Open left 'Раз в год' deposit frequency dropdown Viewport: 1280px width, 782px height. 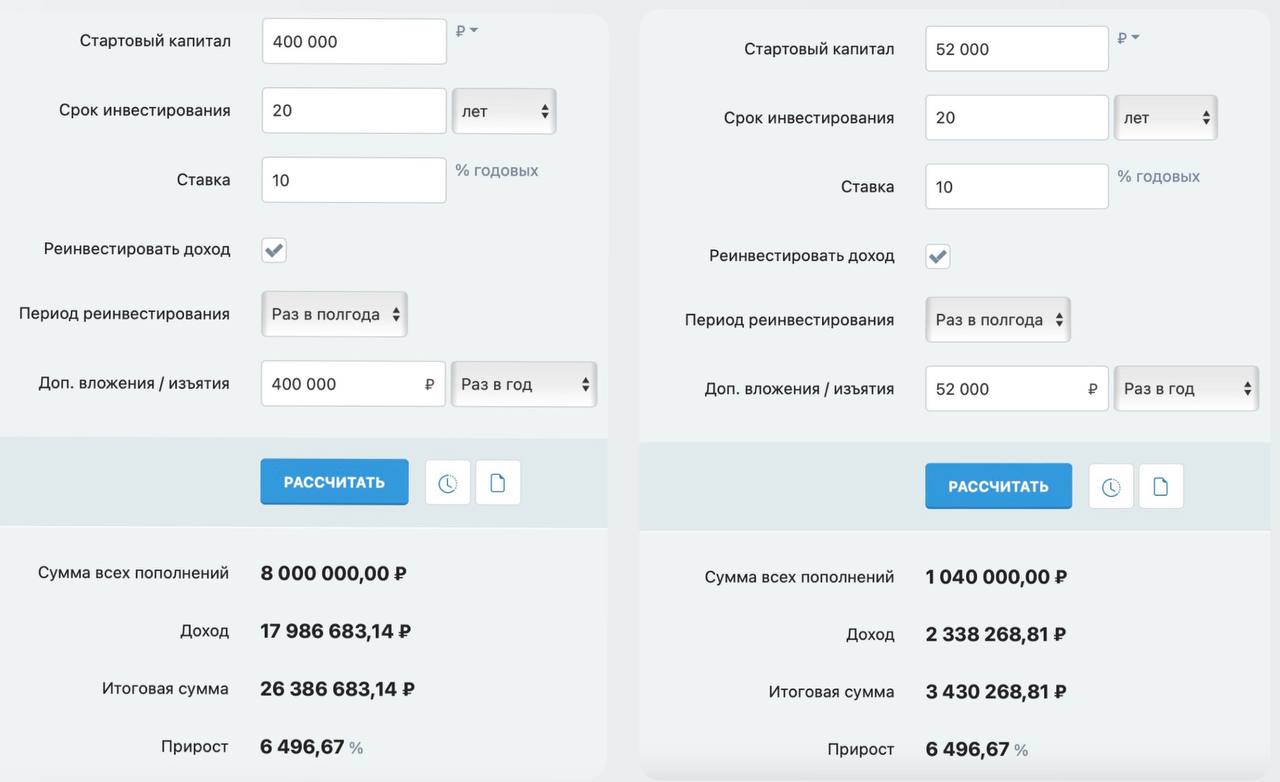(524, 384)
